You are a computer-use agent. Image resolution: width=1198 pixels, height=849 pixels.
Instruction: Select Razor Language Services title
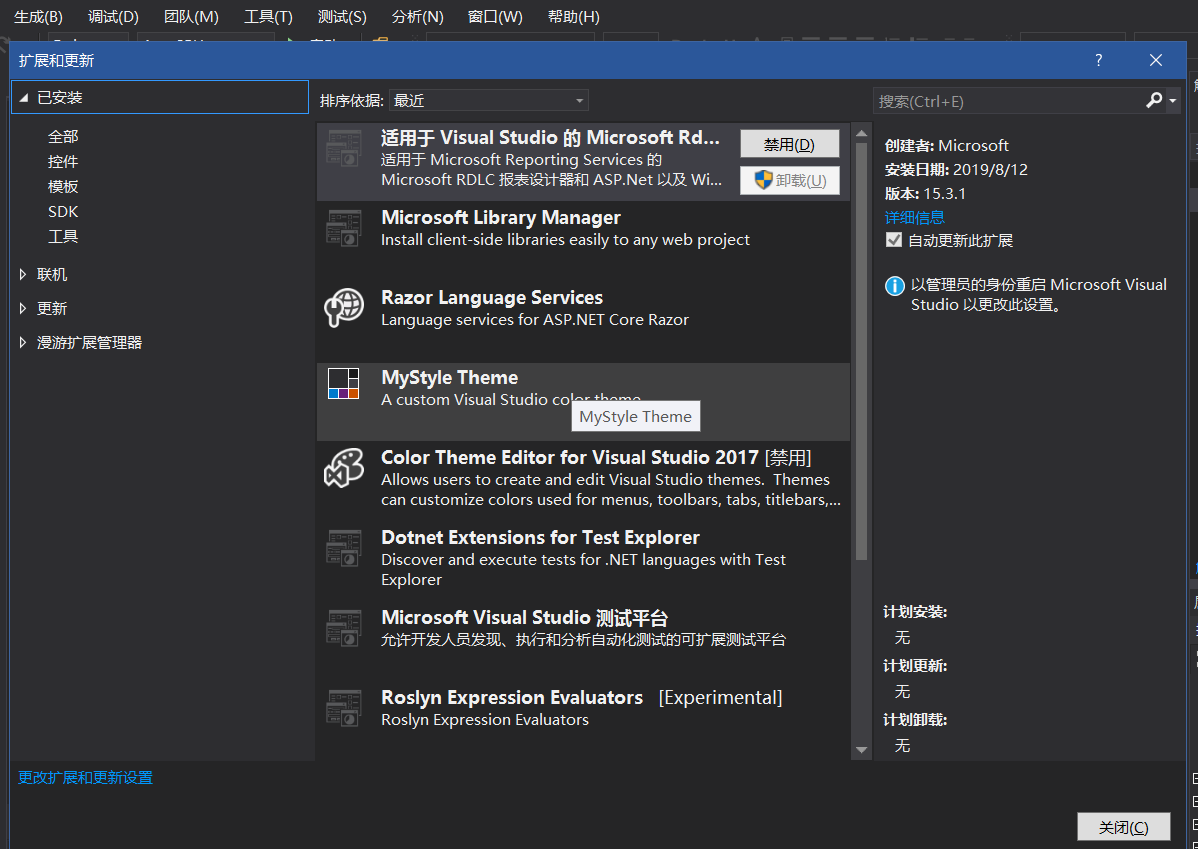(491, 297)
